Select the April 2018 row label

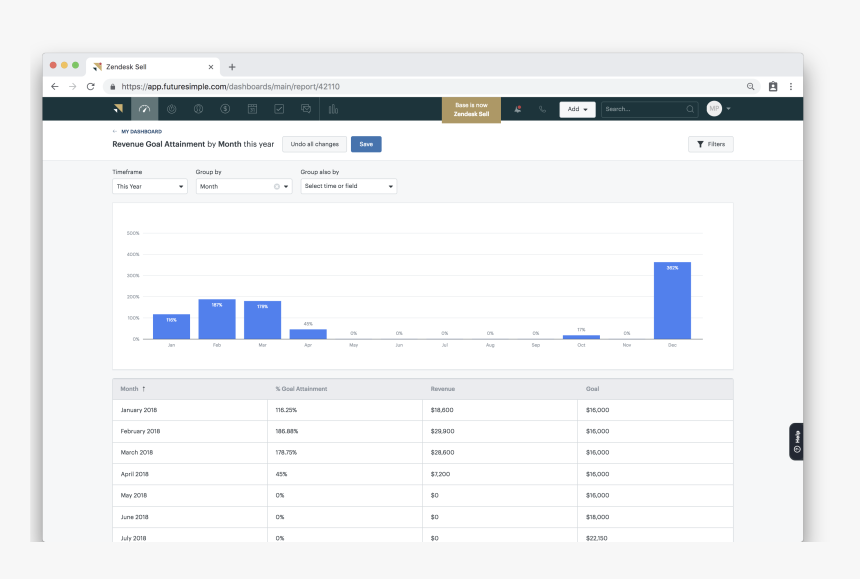134,474
